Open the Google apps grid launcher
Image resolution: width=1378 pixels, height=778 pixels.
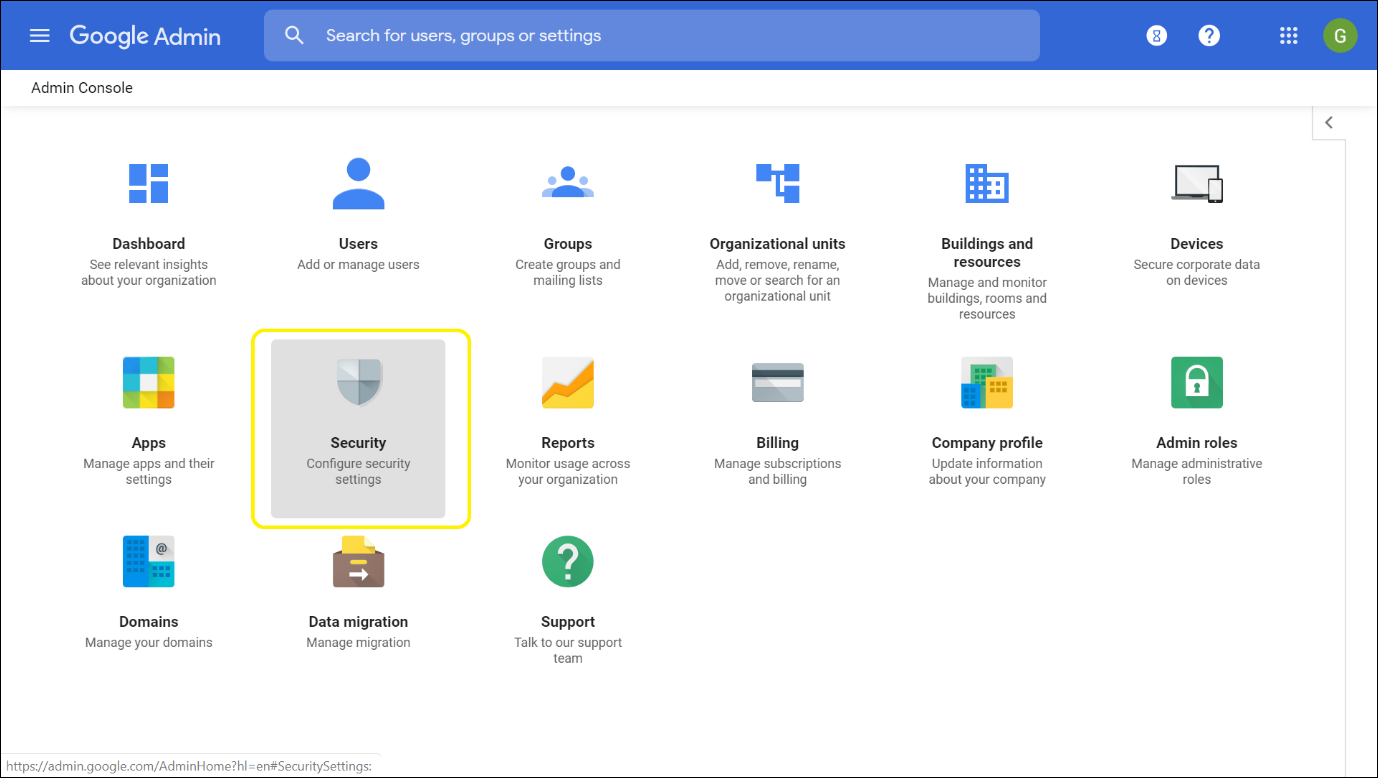pos(1289,36)
